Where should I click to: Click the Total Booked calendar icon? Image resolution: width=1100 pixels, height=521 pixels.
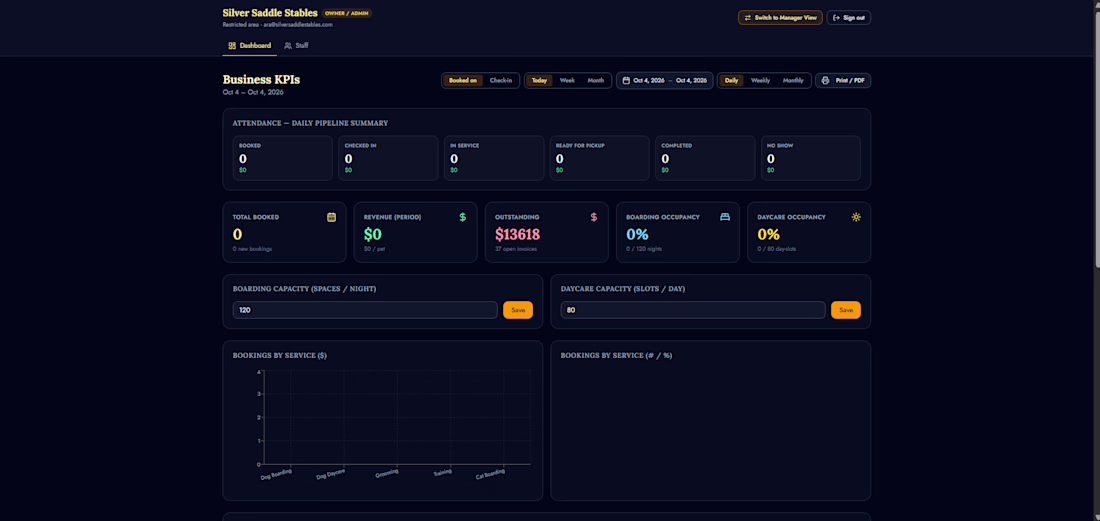coord(332,217)
